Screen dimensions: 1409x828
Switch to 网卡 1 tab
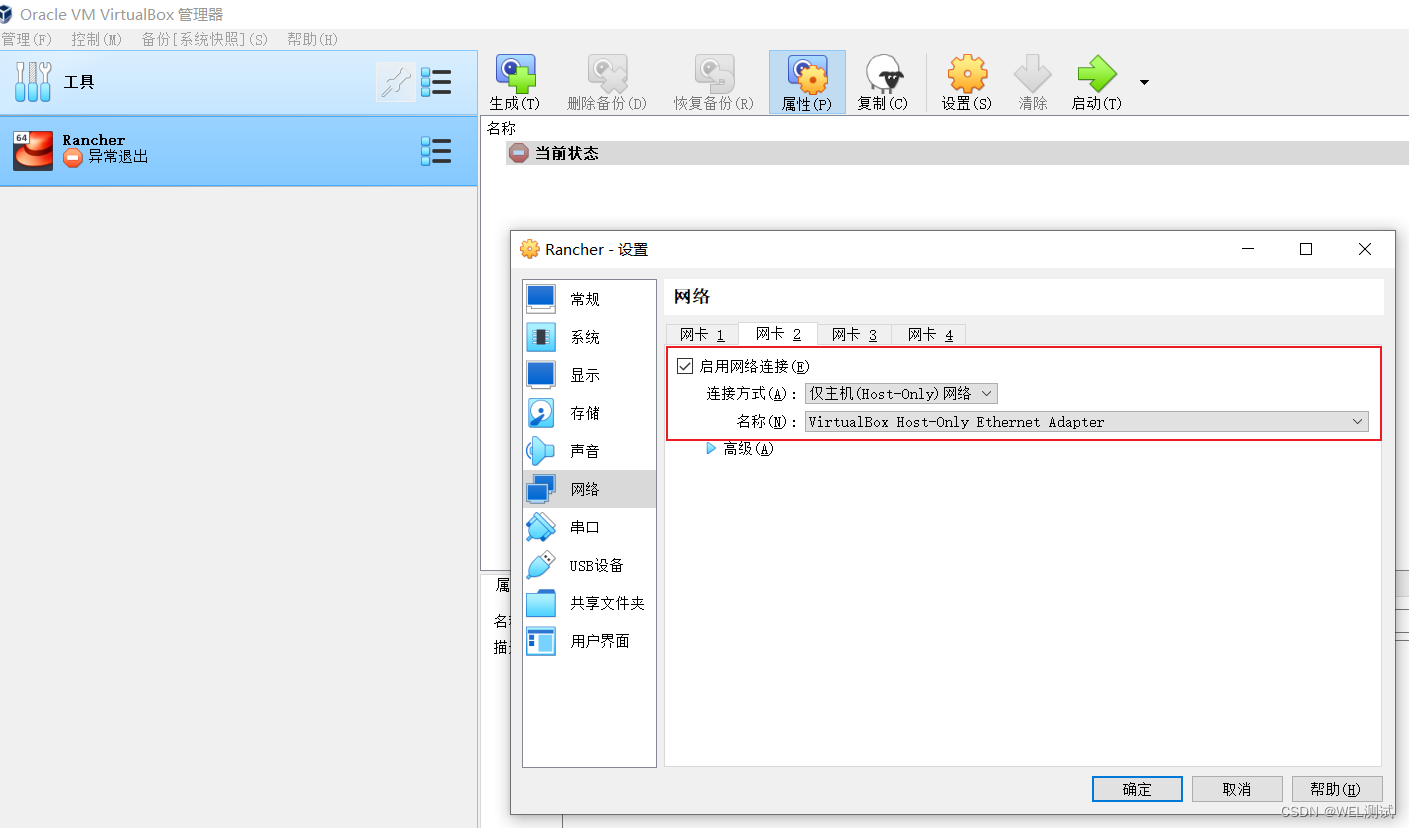pos(702,334)
